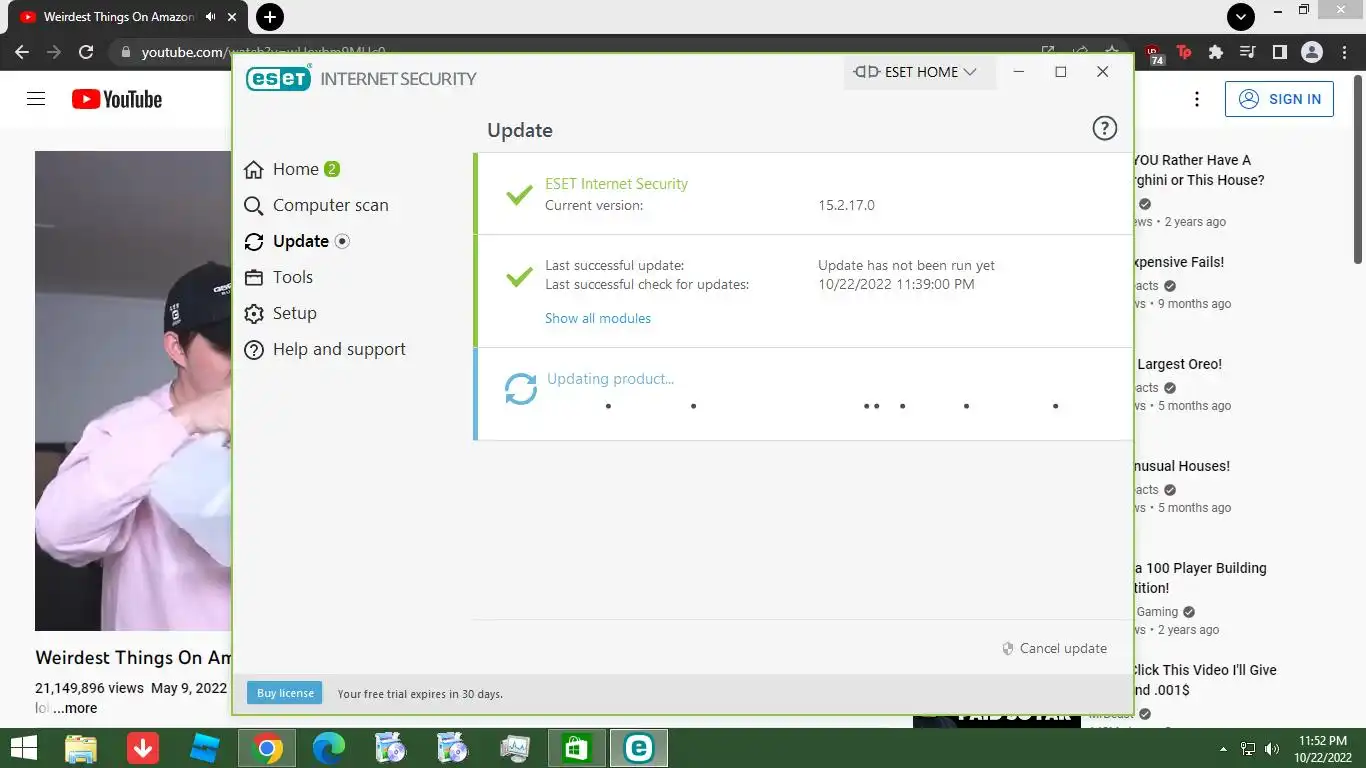The height and width of the screenshot is (768, 1366).
Task: Click 'Update has not been run yet' text
Action: tap(906, 265)
